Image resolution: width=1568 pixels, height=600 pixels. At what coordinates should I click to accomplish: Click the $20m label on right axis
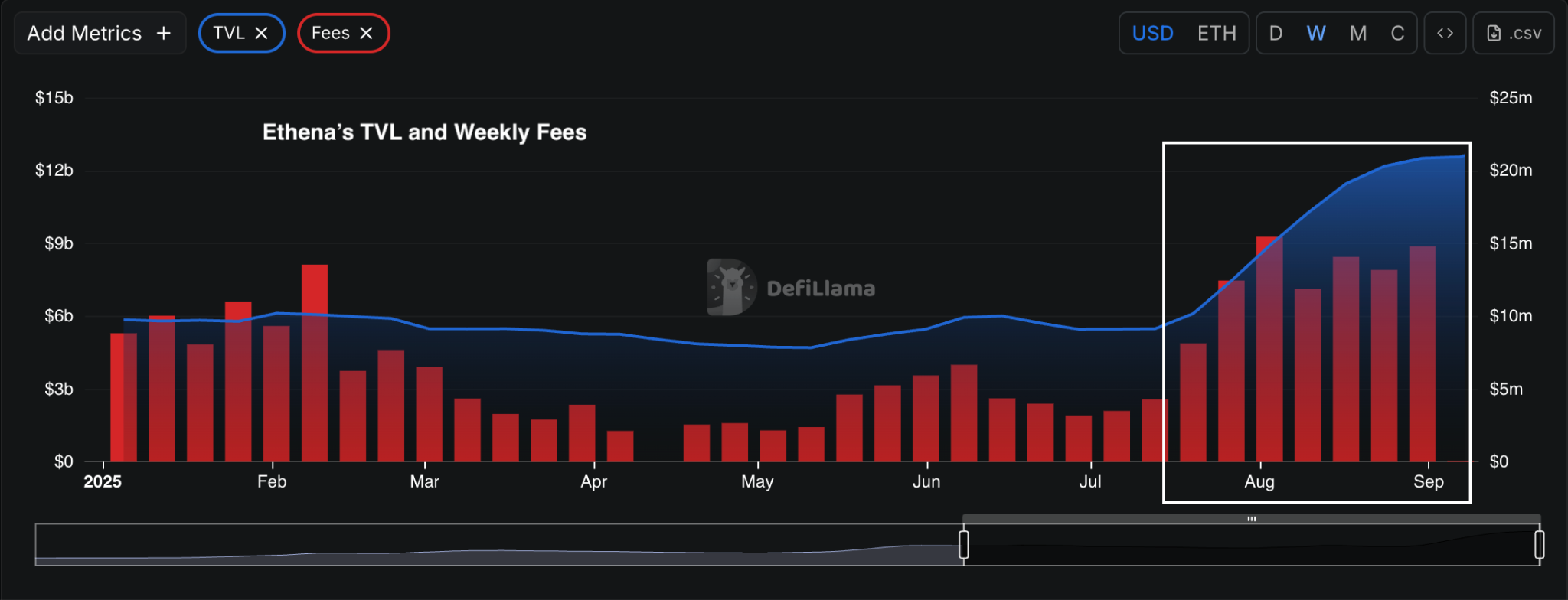click(x=1511, y=170)
